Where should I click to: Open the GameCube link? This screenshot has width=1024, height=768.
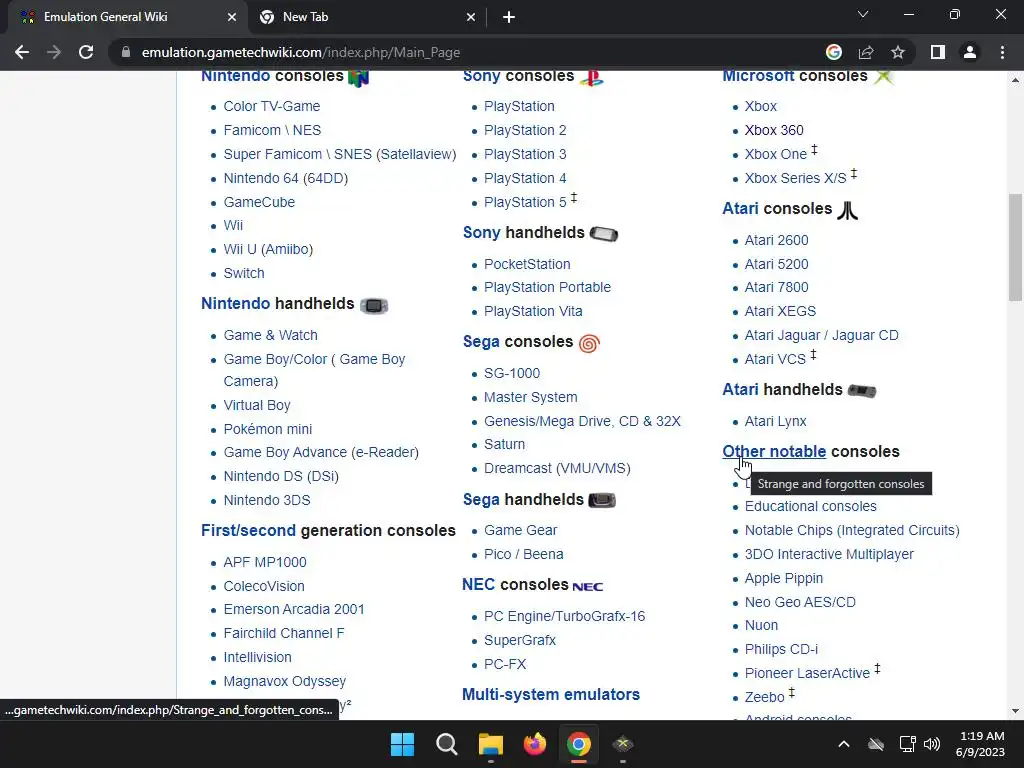259,202
